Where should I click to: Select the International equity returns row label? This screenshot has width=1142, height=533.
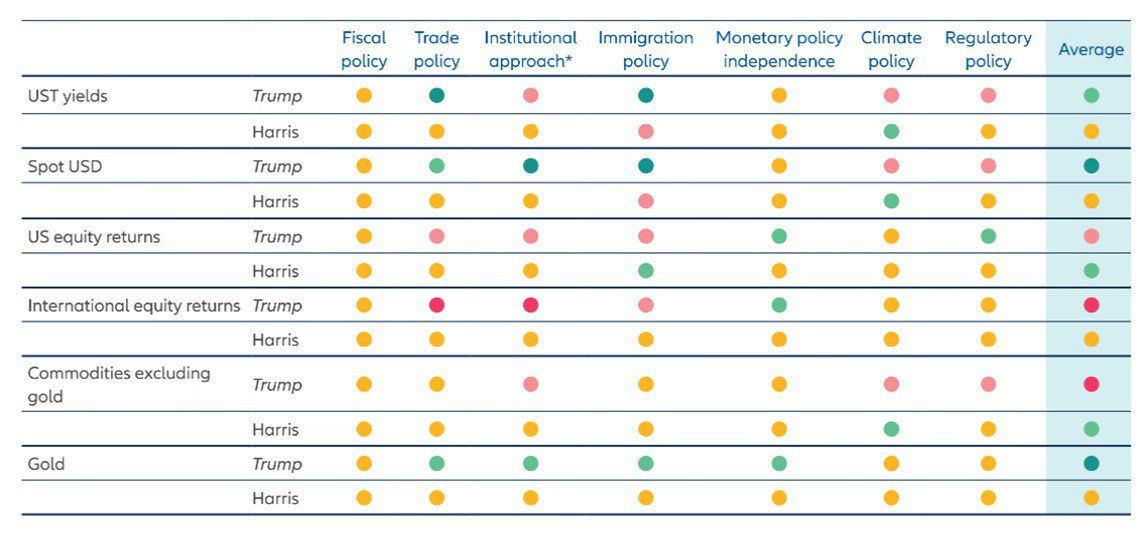coord(134,305)
